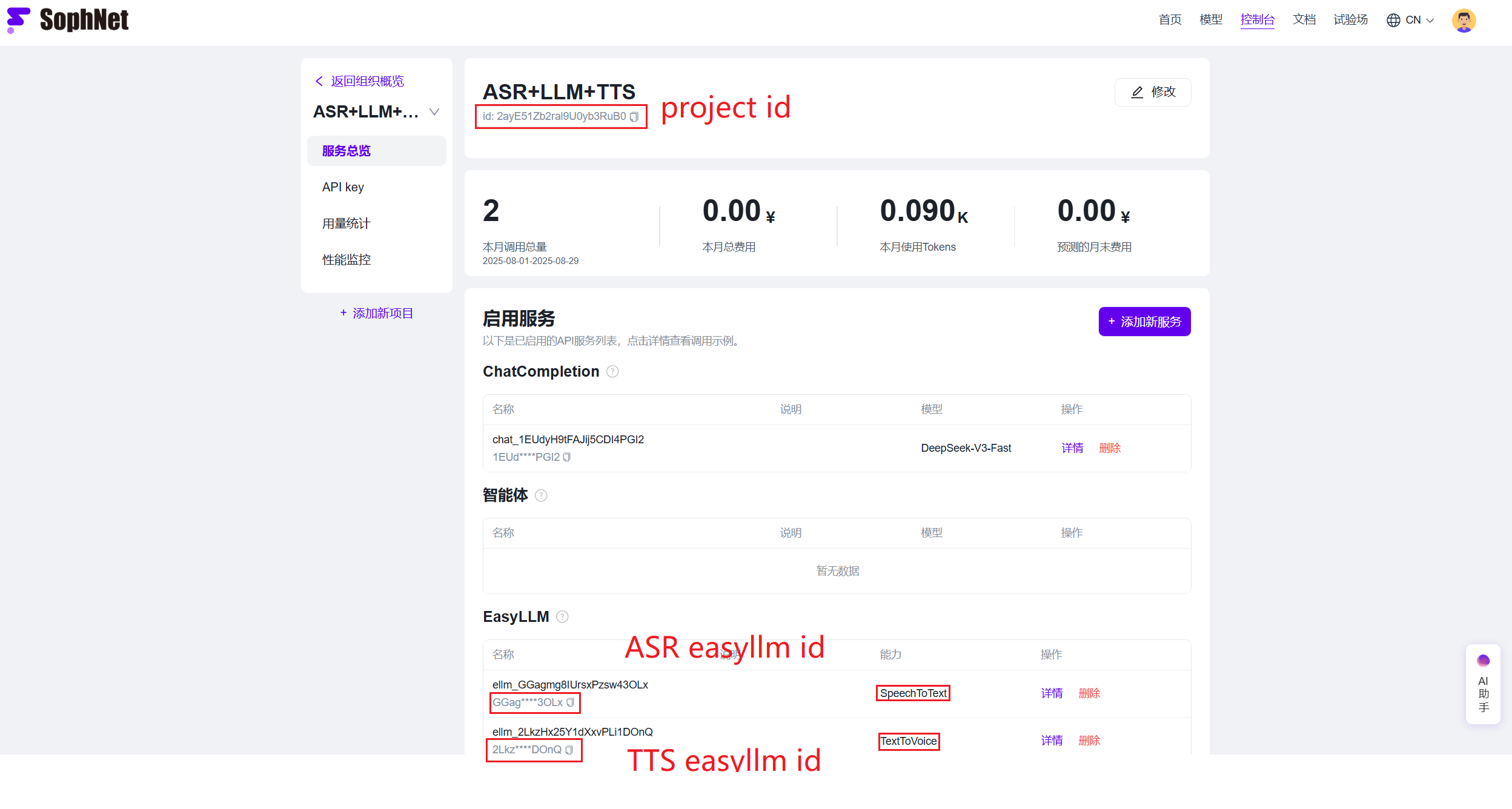Click 返回组织概览 link
Viewport: 1512px width, 809px height.
360,81
